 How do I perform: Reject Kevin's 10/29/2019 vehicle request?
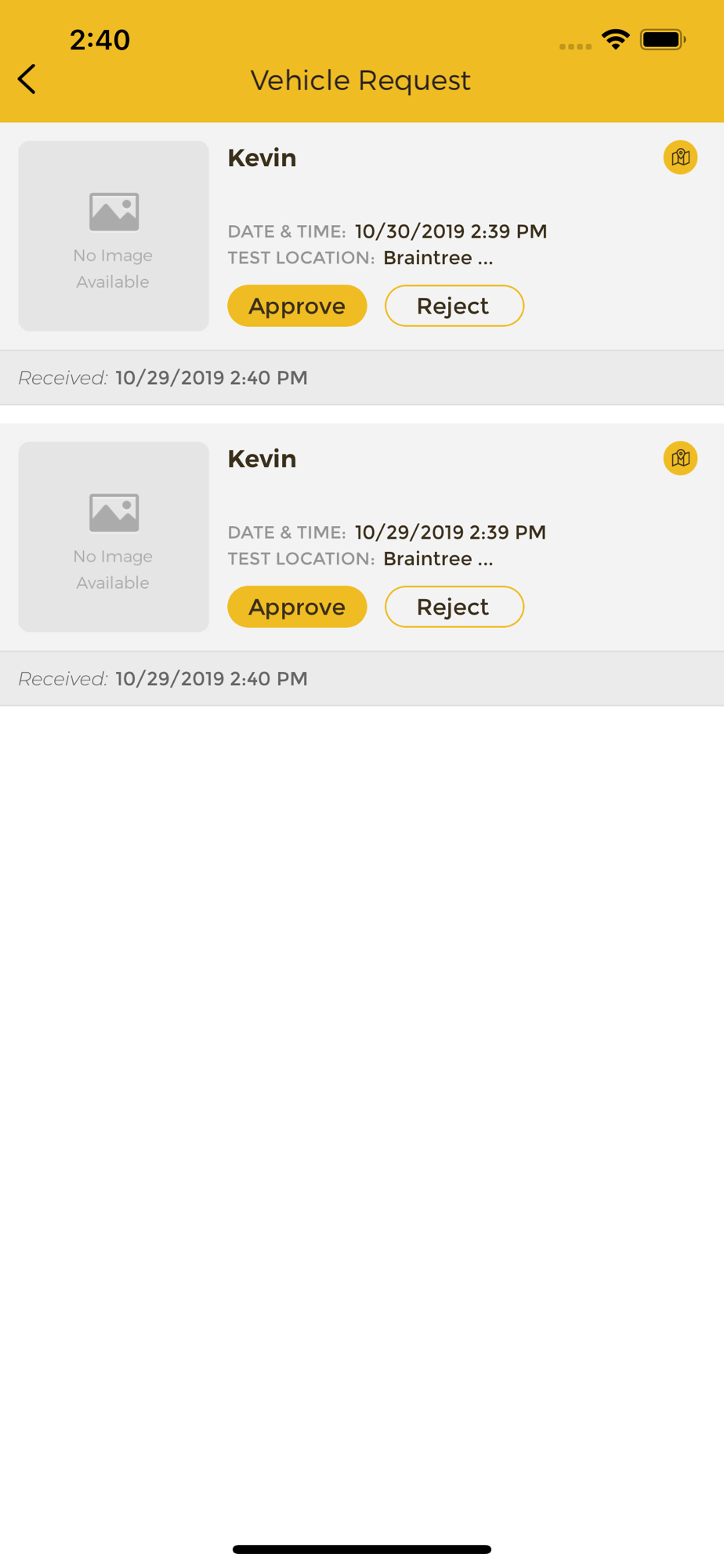click(454, 607)
